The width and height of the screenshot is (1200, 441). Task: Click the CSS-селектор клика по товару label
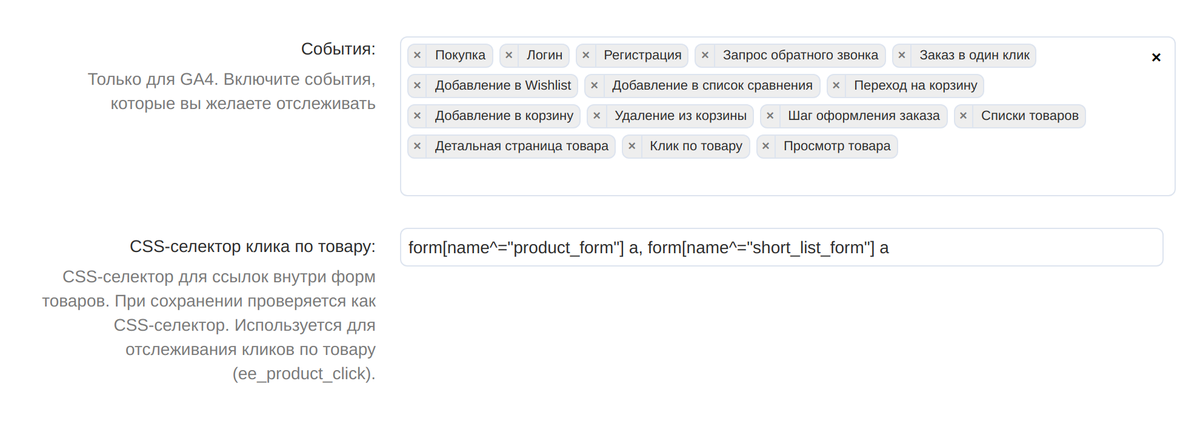(x=253, y=247)
